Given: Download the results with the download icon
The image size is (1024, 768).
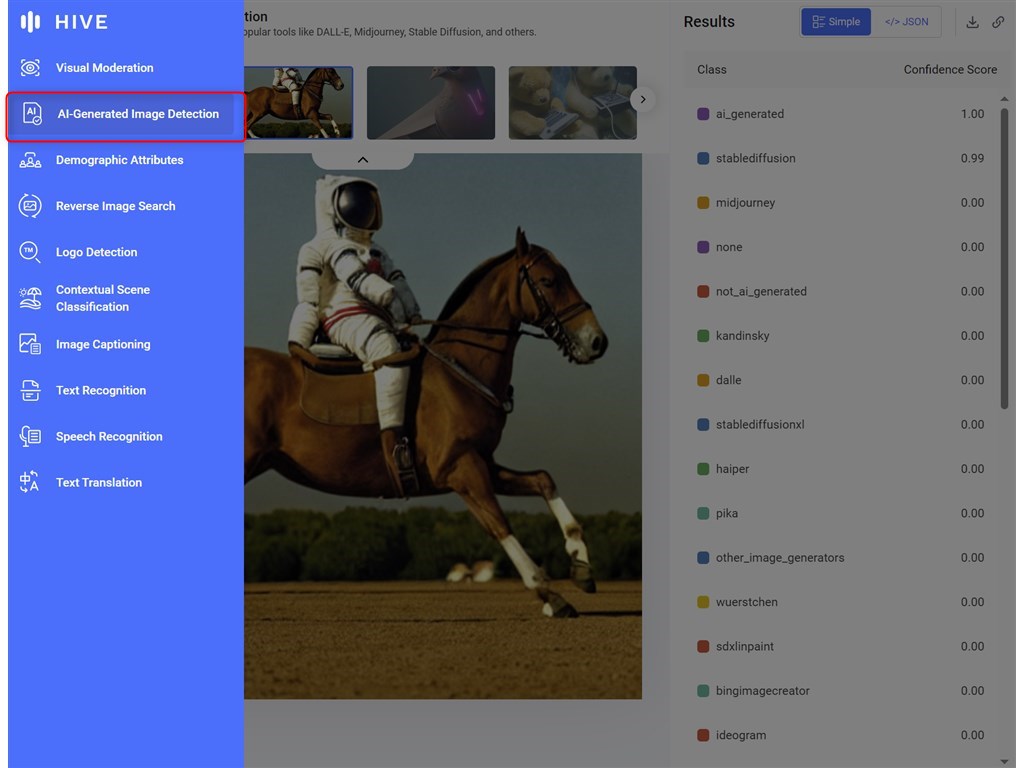Looking at the screenshot, I should (972, 22).
